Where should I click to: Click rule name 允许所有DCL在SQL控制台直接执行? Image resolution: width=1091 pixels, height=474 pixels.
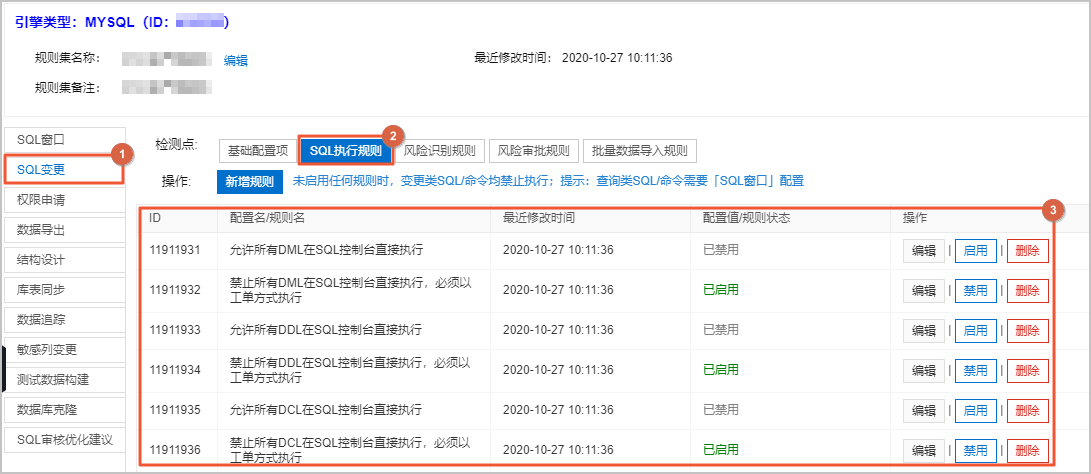coord(326,409)
